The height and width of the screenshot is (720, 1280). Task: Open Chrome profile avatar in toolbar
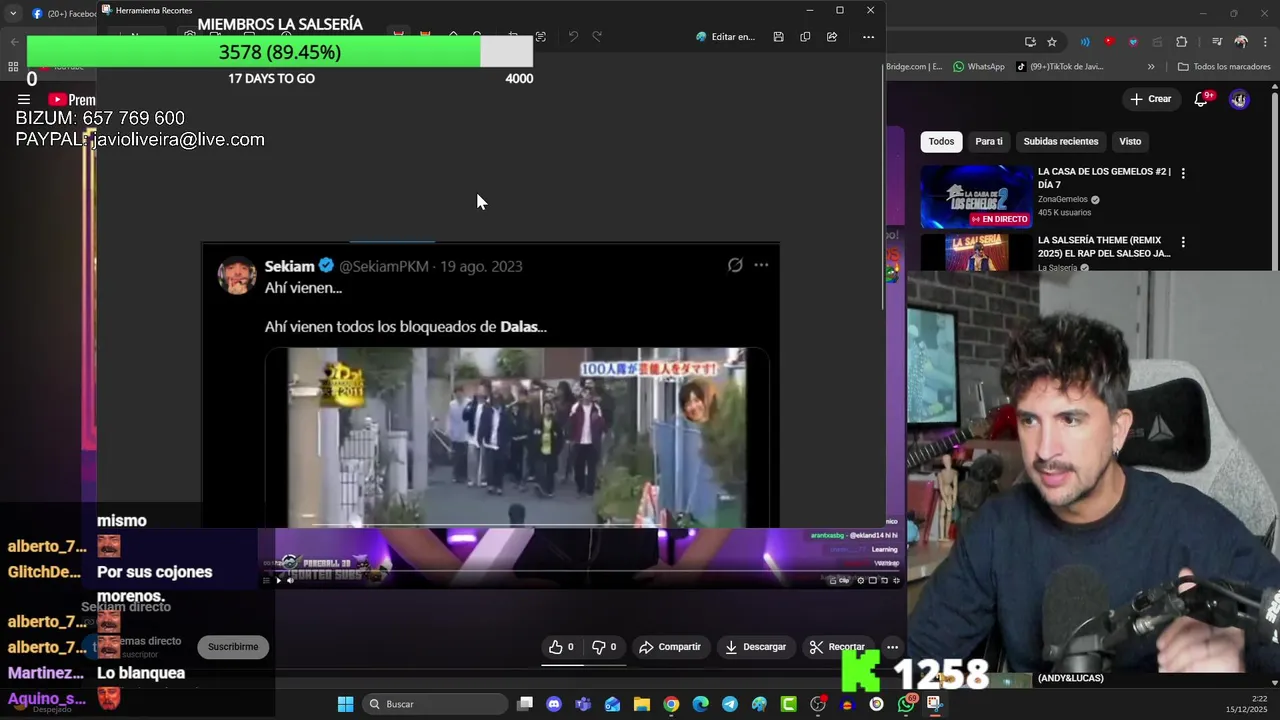pos(1241,42)
